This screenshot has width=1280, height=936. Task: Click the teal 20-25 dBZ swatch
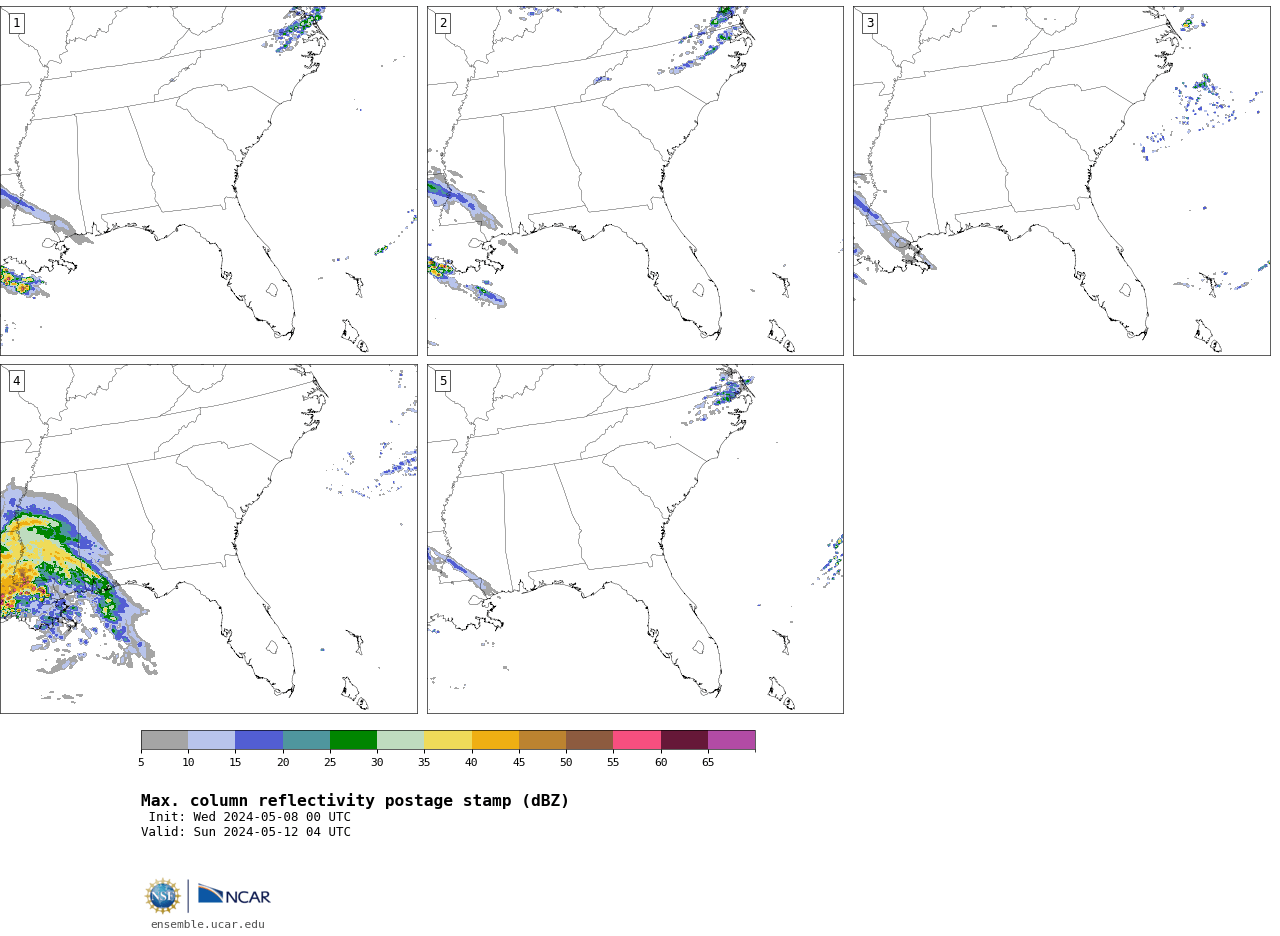[x=306, y=740]
